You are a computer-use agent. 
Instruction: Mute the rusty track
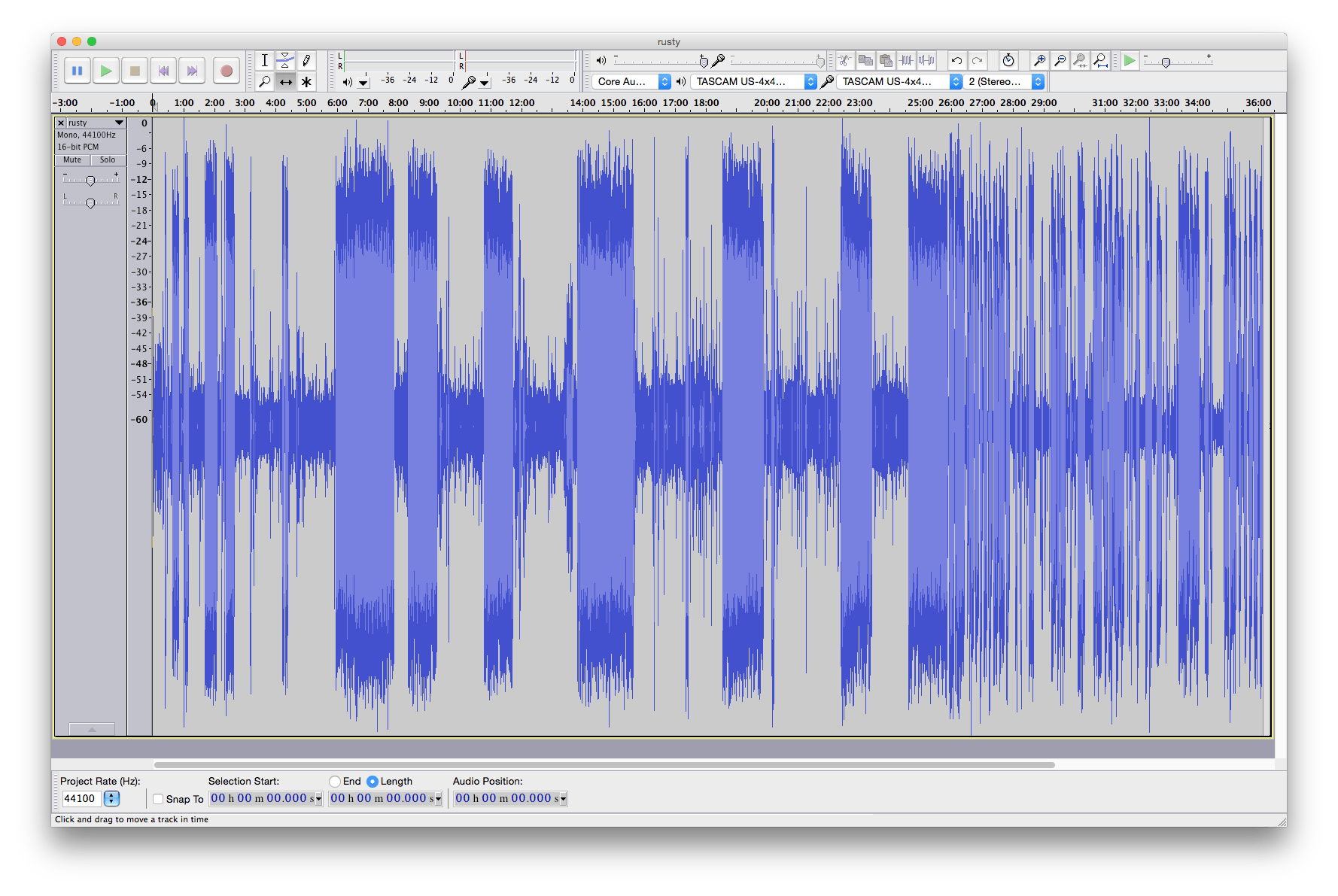coord(72,160)
